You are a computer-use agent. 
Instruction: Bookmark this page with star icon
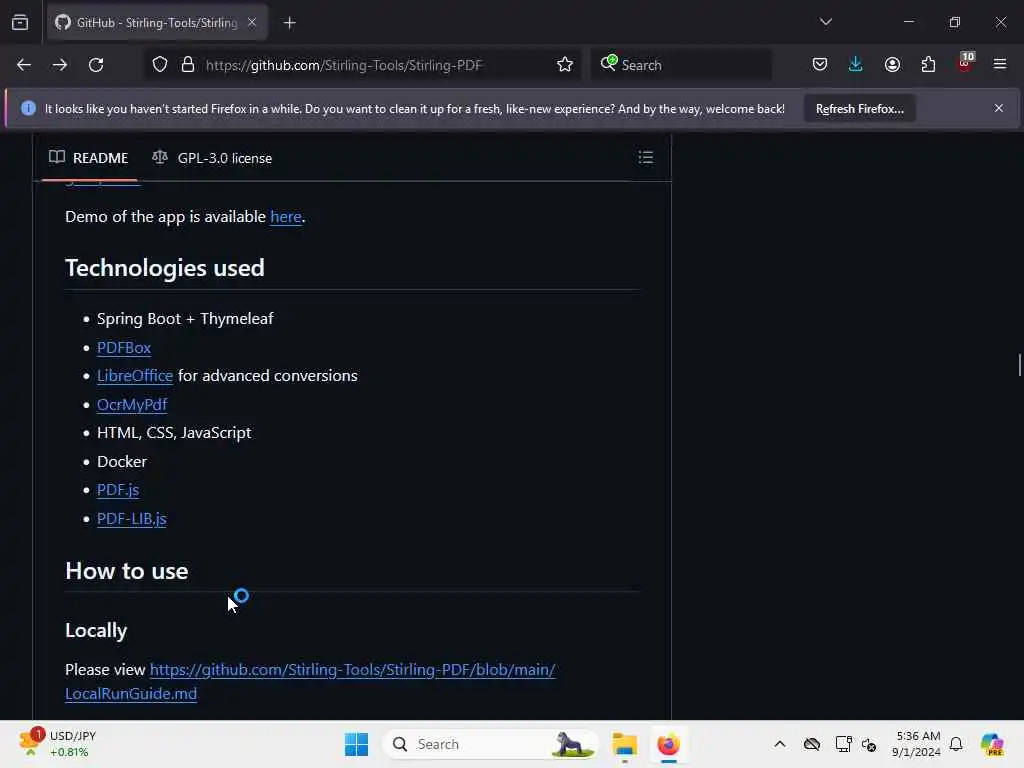(565, 65)
